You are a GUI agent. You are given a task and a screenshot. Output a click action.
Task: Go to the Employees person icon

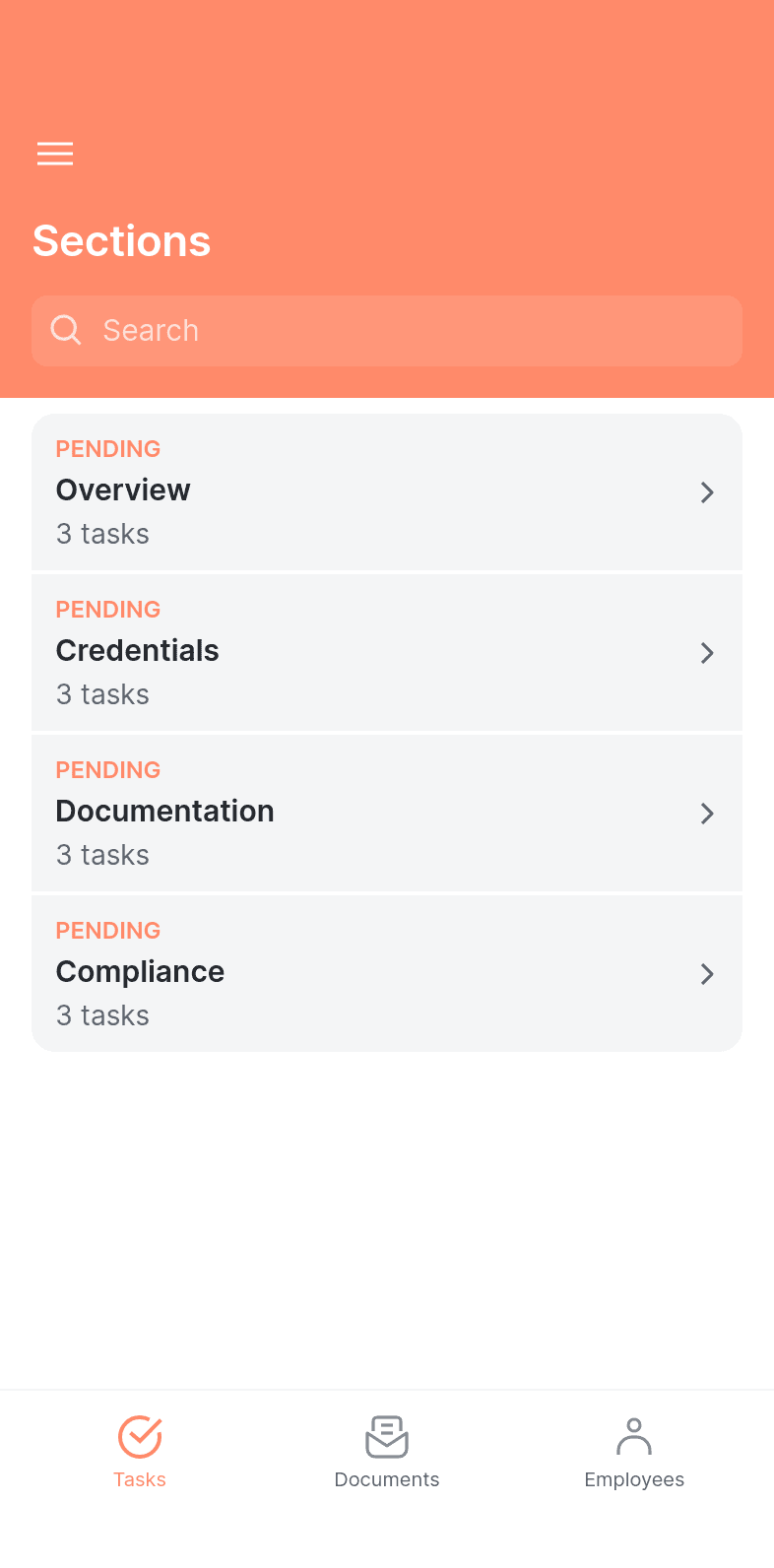(x=634, y=1437)
